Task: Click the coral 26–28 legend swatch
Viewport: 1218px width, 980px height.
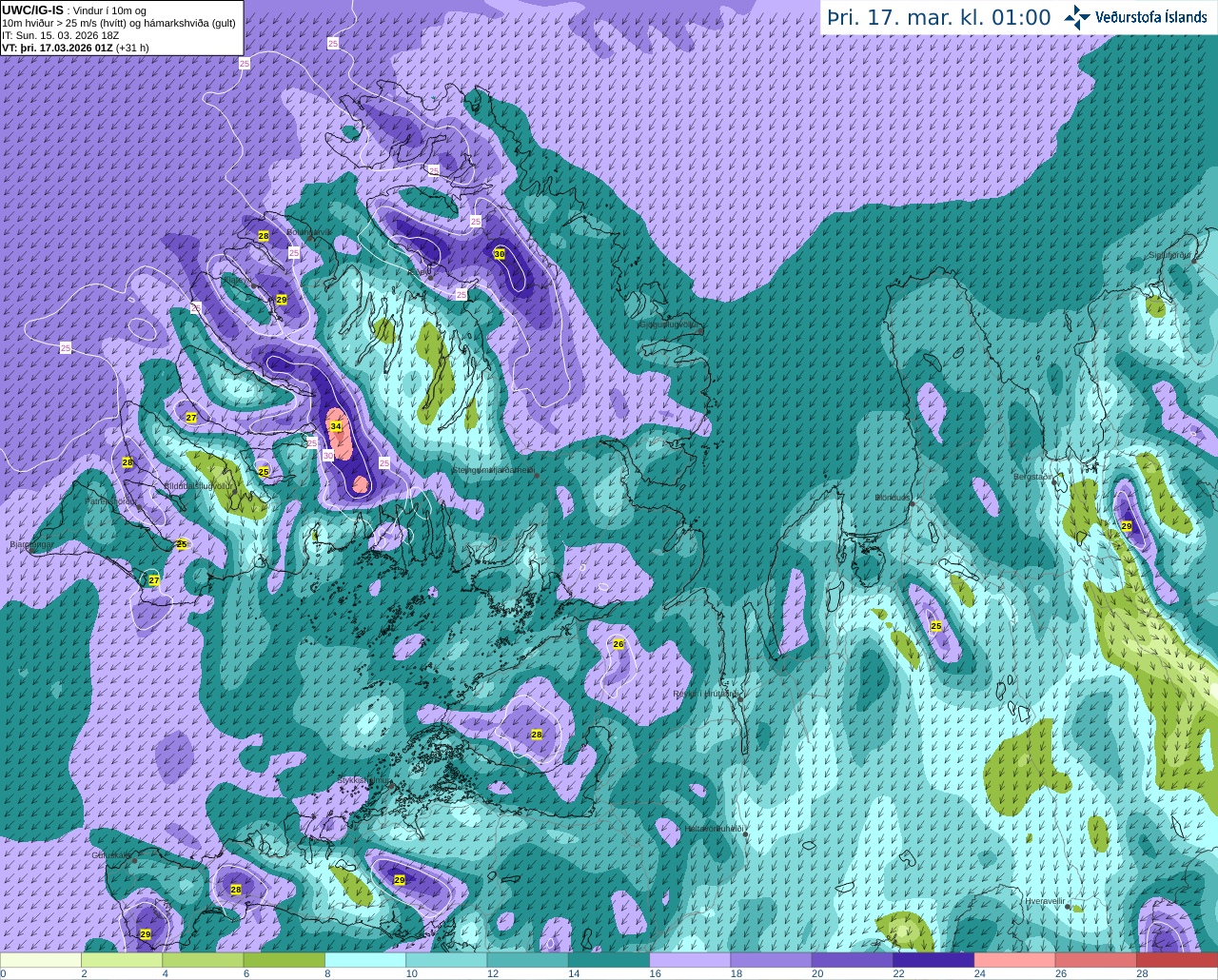Action: click(x=1096, y=960)
